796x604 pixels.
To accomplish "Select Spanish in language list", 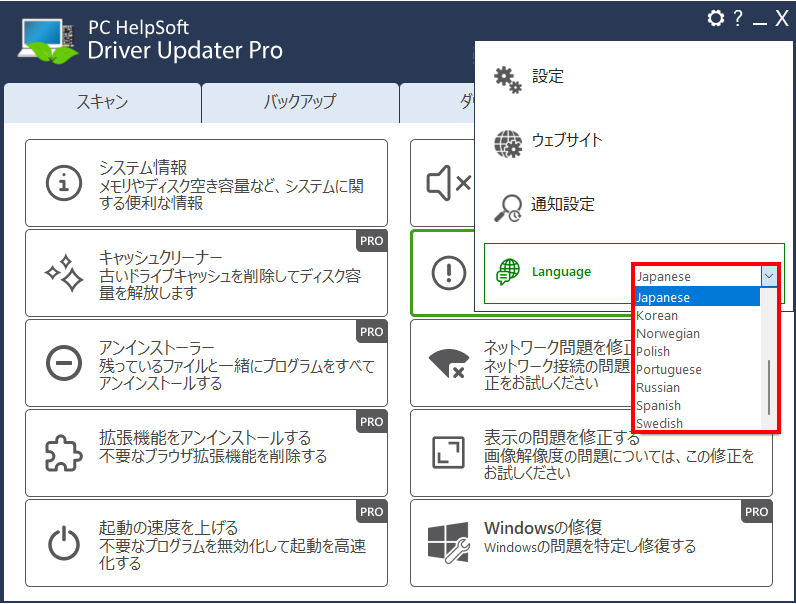I will point(698,406).
